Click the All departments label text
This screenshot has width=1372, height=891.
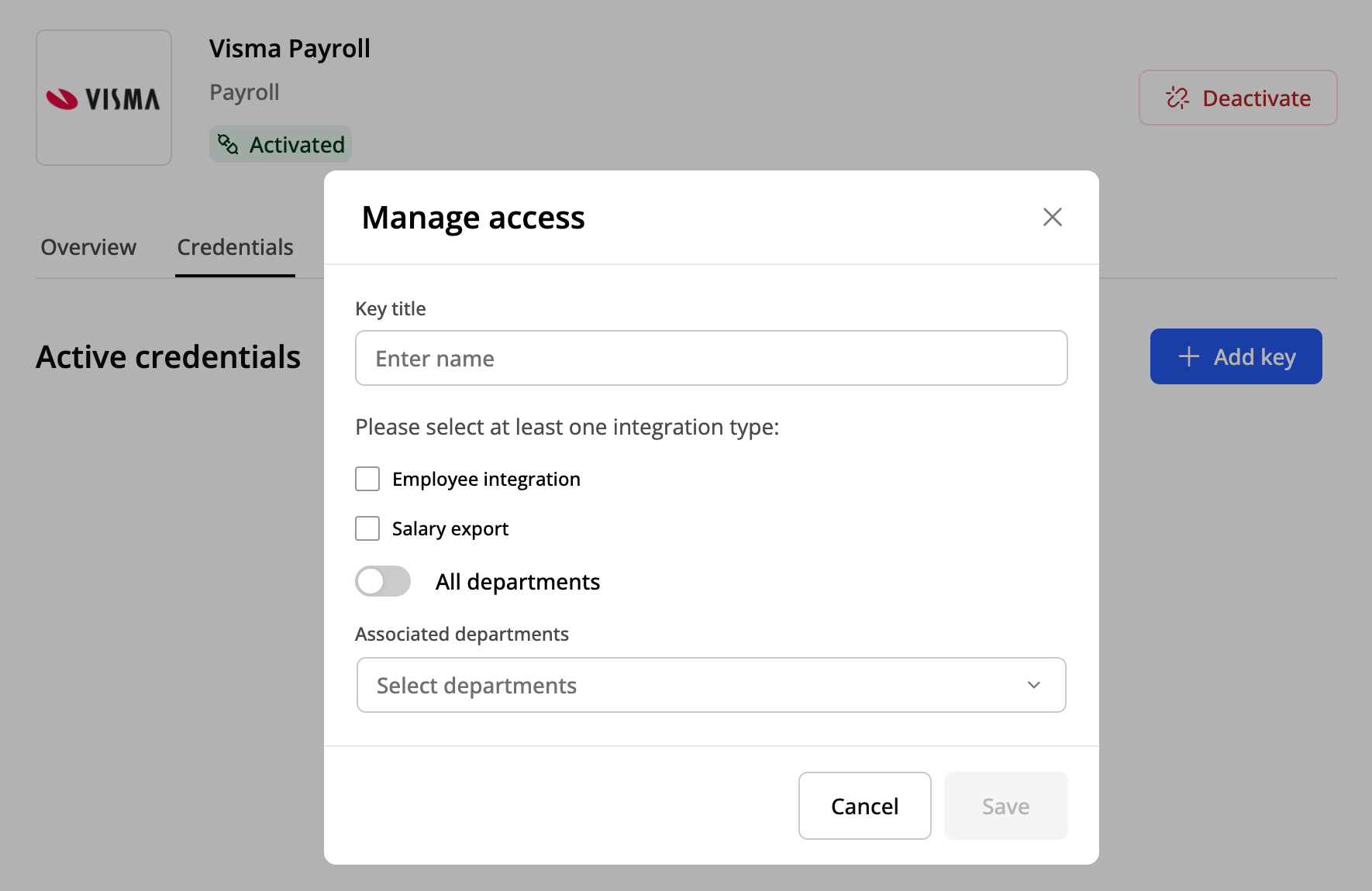[518, 582]
